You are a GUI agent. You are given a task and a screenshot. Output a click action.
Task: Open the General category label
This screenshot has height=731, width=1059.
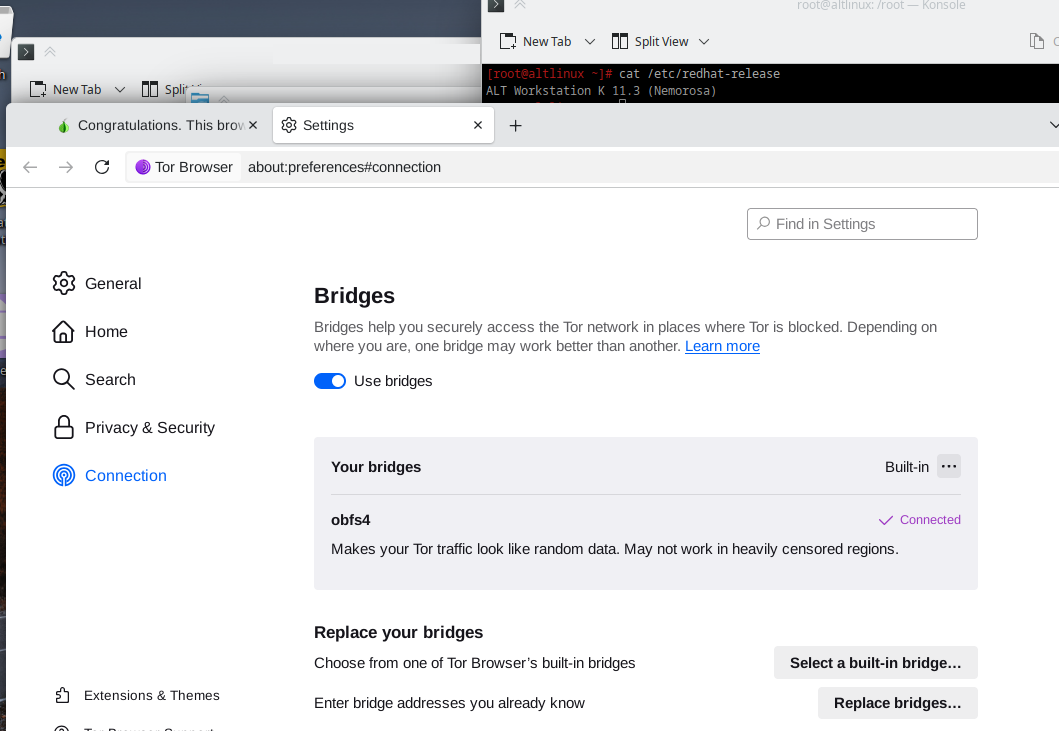pos(113,284)
